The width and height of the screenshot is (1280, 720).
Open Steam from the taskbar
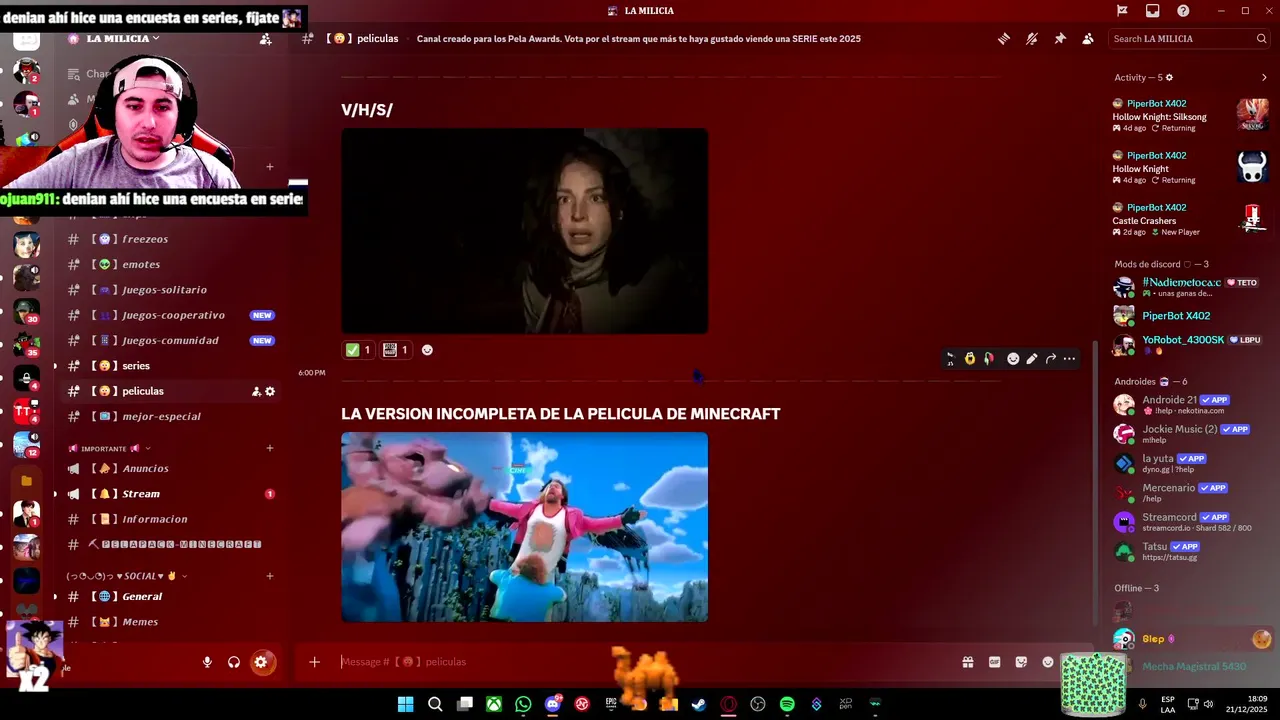tap(699, 704)
